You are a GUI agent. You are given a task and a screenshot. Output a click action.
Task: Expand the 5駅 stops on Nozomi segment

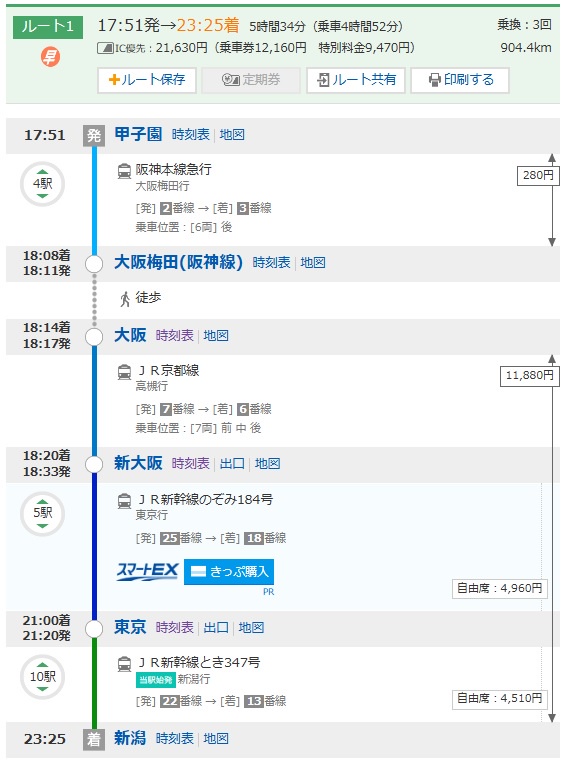(43, 513)
